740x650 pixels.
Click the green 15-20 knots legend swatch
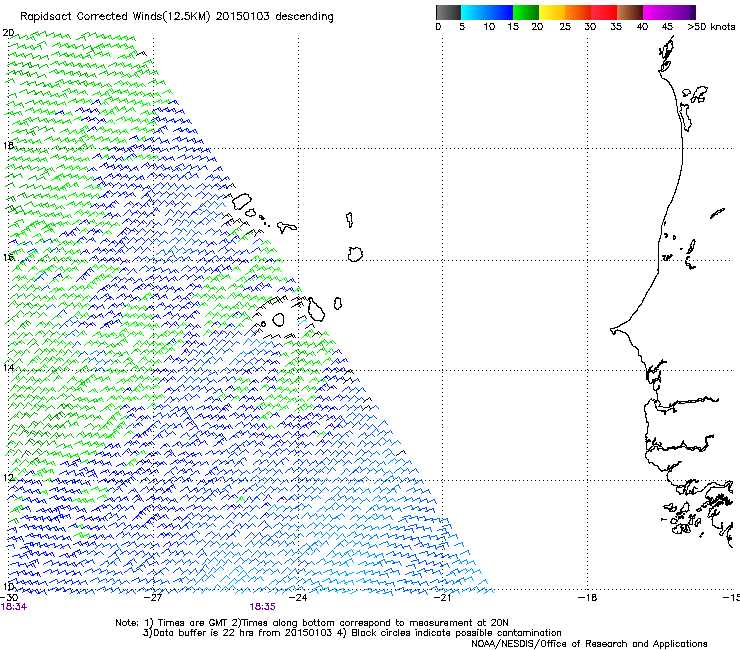coord(526,12)
